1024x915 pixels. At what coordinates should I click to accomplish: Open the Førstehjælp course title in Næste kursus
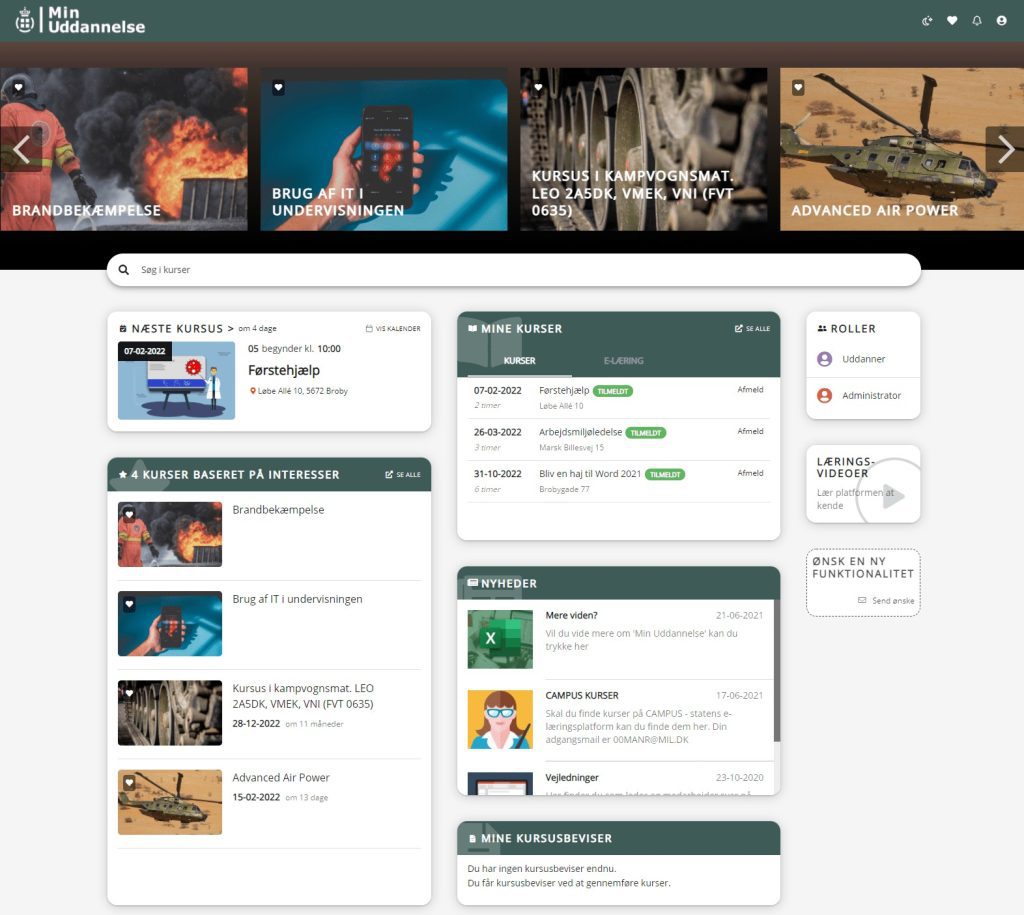click(x=284, y=370)
